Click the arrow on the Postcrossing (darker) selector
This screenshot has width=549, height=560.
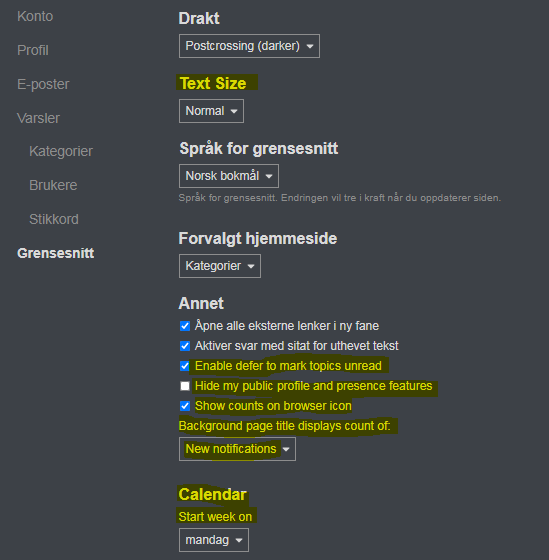310,46
